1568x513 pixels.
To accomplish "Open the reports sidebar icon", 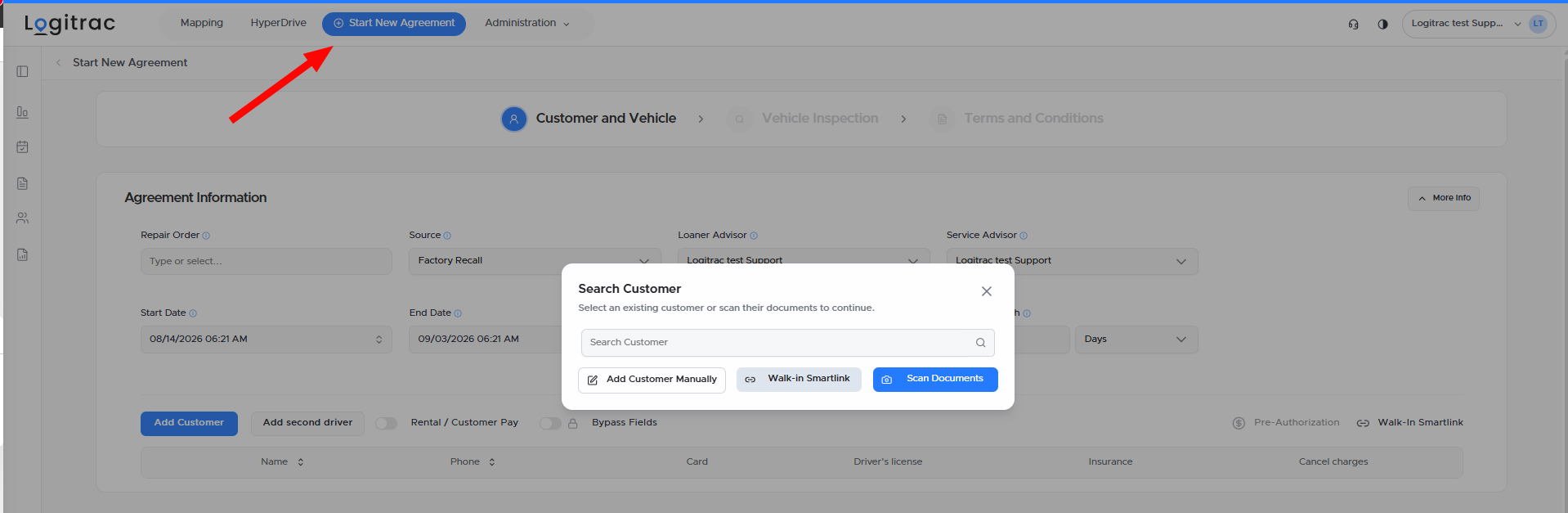I will point(23,254).
